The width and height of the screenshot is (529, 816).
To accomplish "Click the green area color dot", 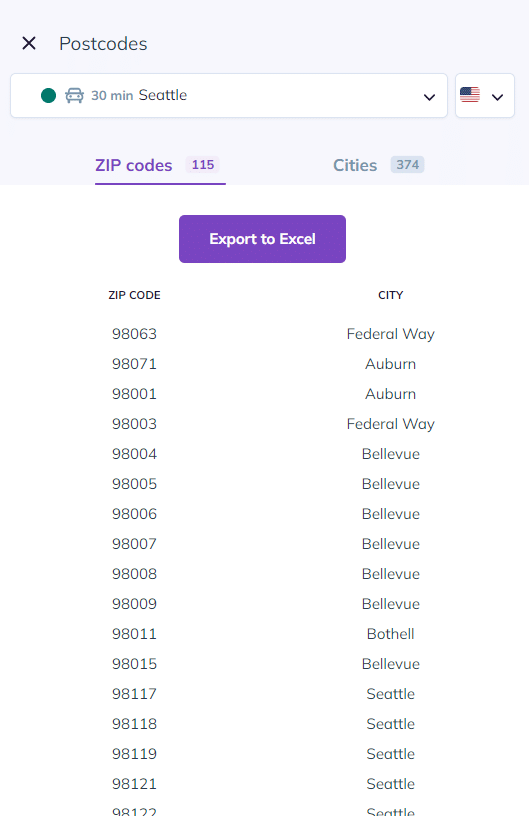I will click(x=48, y=95).
